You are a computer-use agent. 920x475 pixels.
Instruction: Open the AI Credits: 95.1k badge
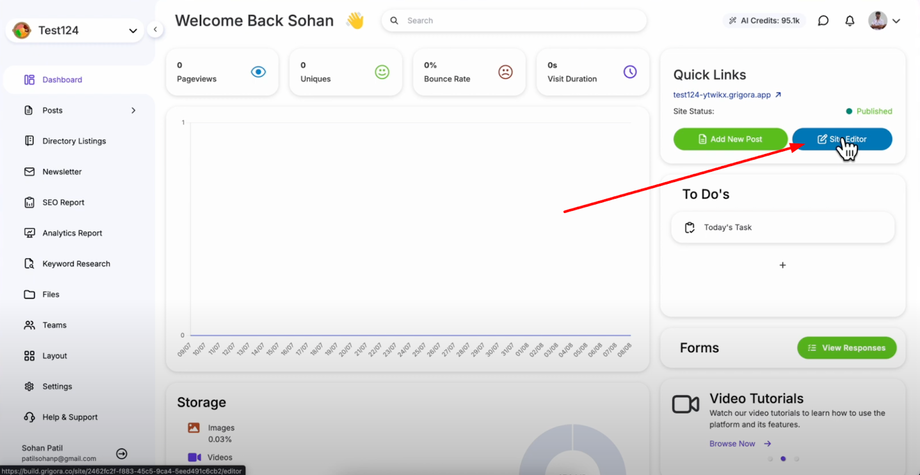764,21
